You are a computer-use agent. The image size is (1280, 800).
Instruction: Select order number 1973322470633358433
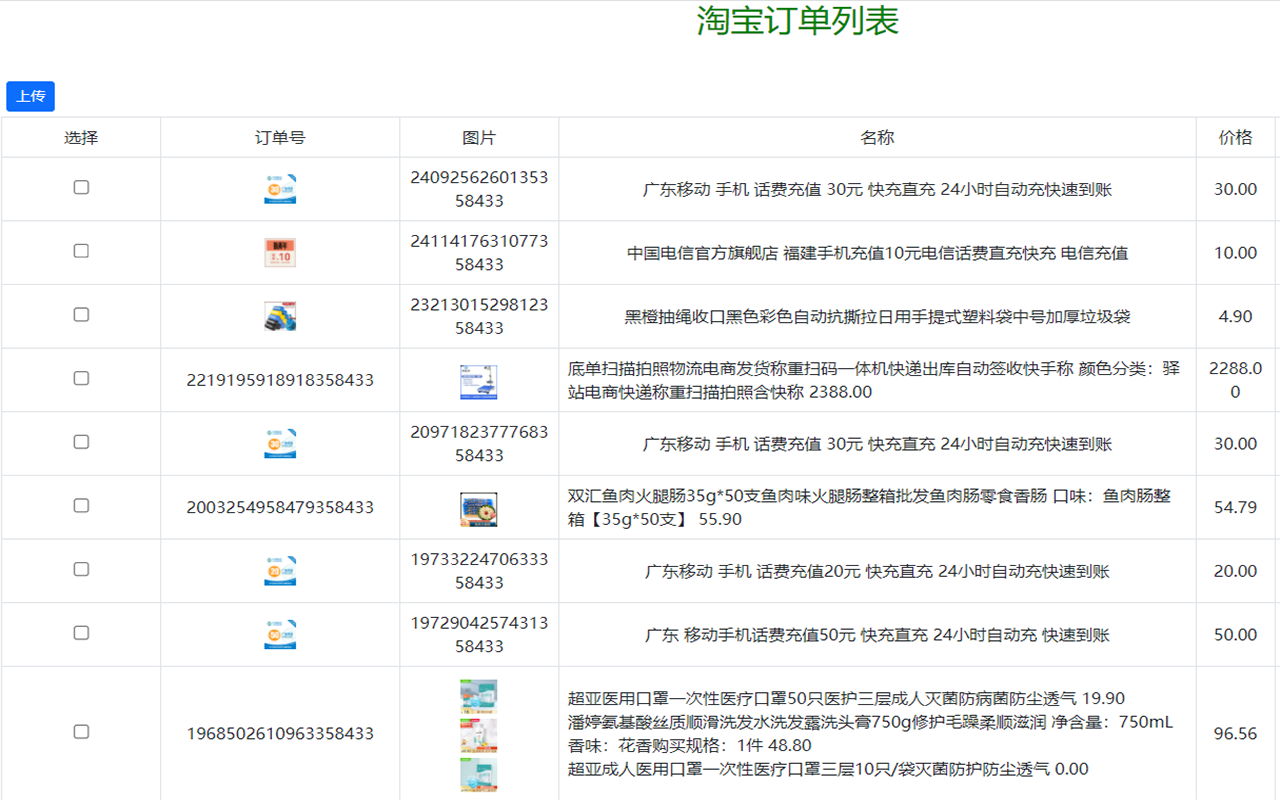[x=479, y=571]
